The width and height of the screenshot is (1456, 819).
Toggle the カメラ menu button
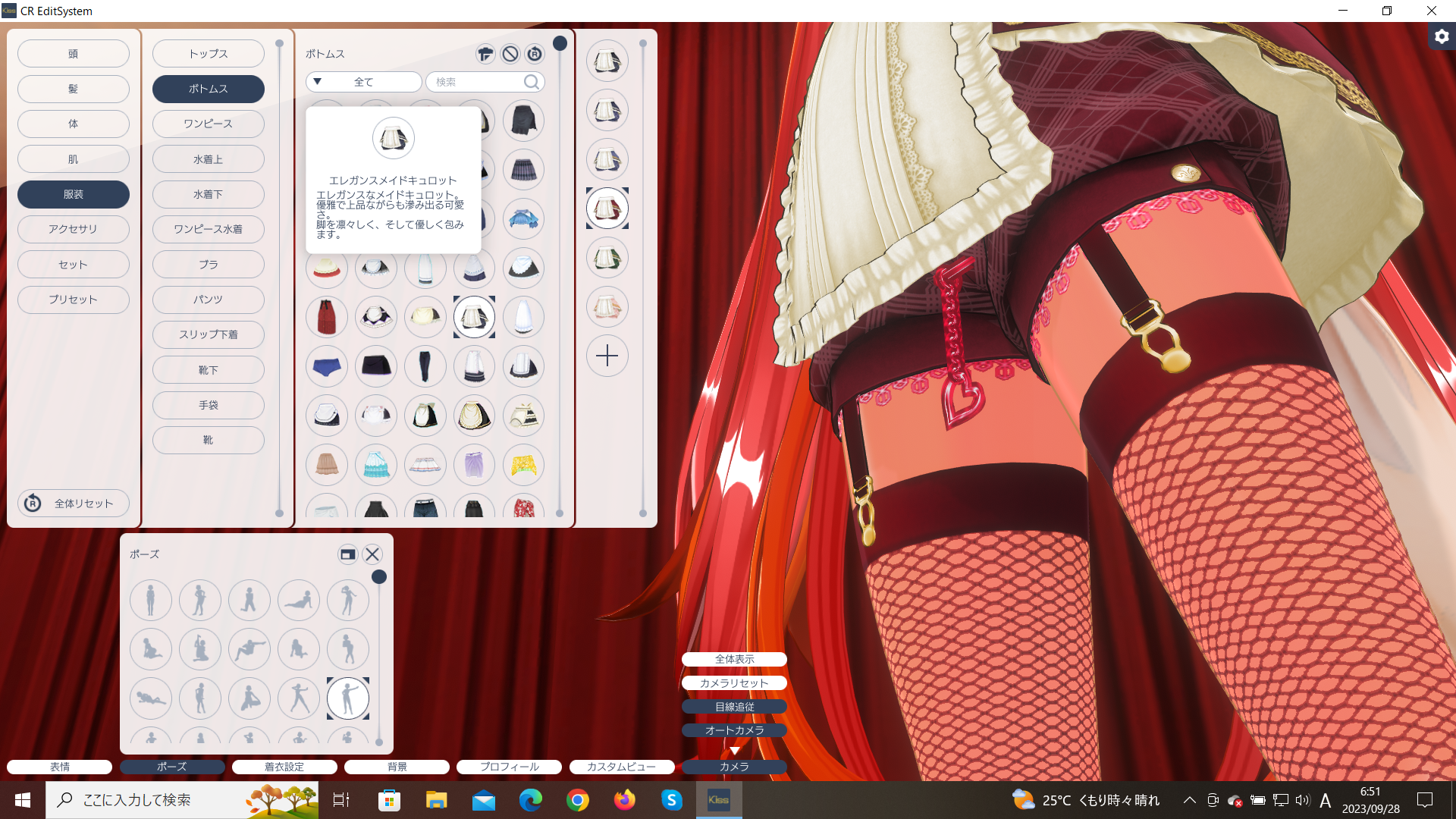(x=734, y=767)
